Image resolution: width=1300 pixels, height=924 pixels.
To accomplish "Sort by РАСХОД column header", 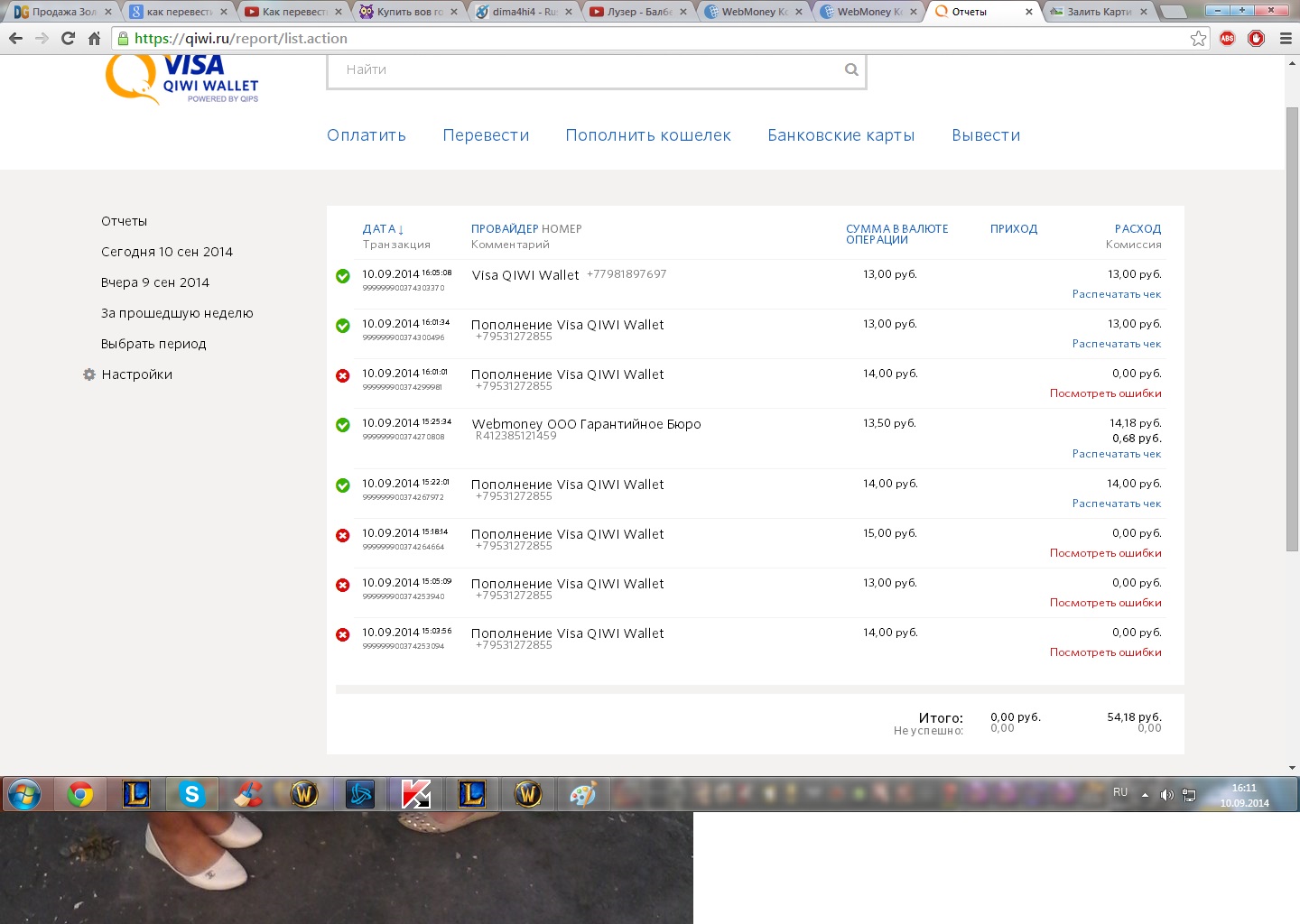I will [x=1137, y=229].
